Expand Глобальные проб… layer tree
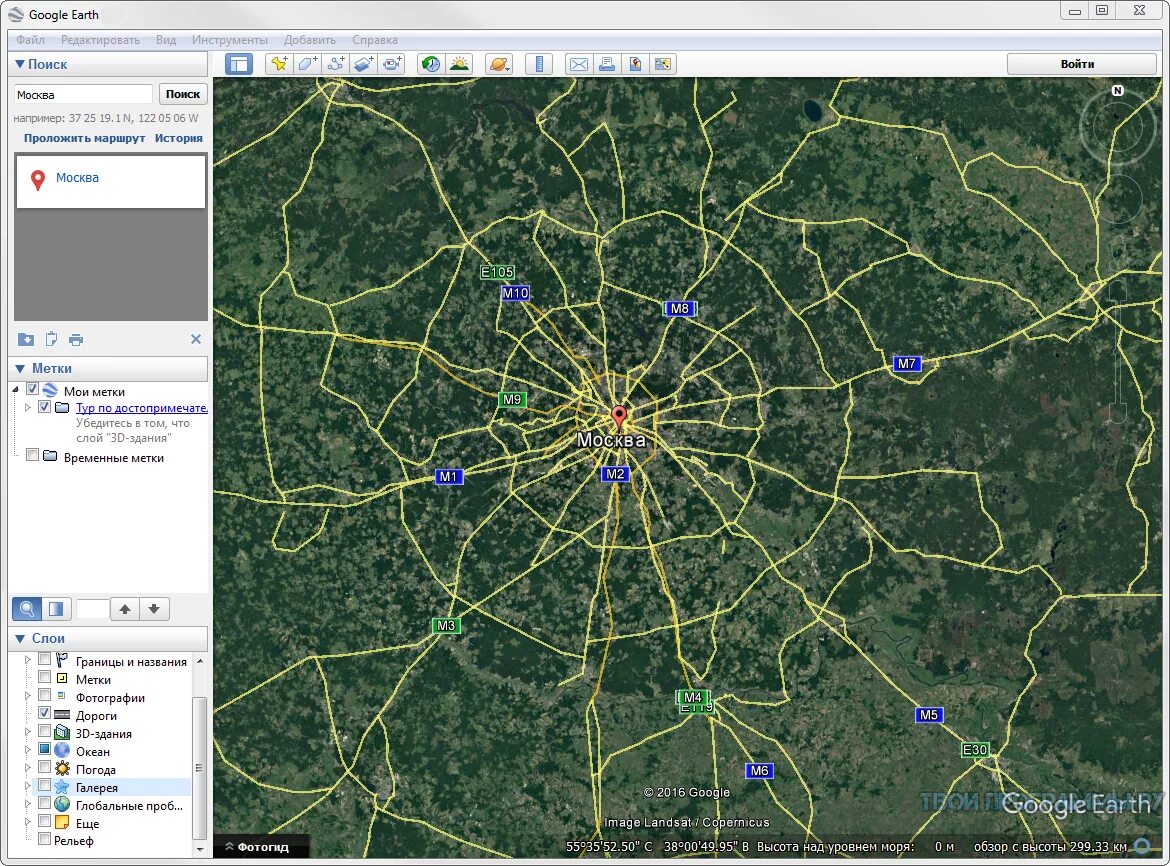 coord(28,803)
